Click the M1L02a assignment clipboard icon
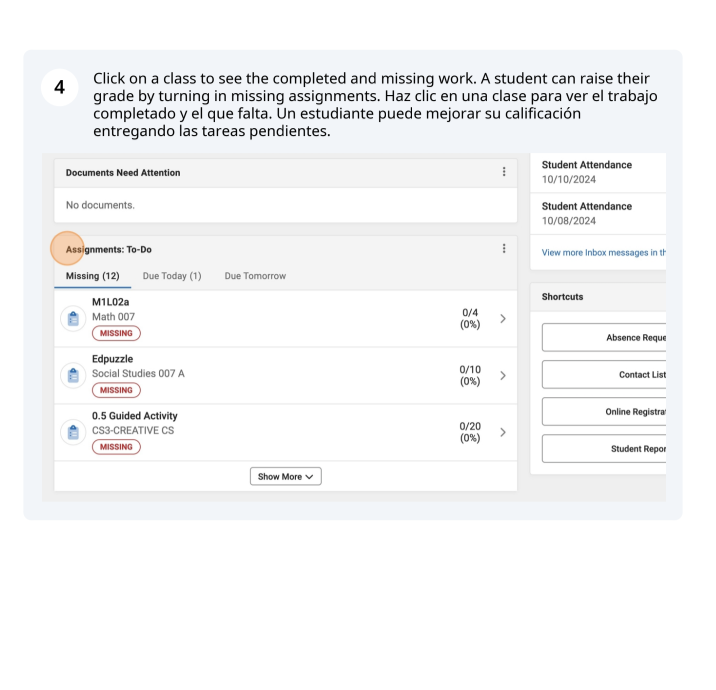The image size is (716, 690). point(71,318)
